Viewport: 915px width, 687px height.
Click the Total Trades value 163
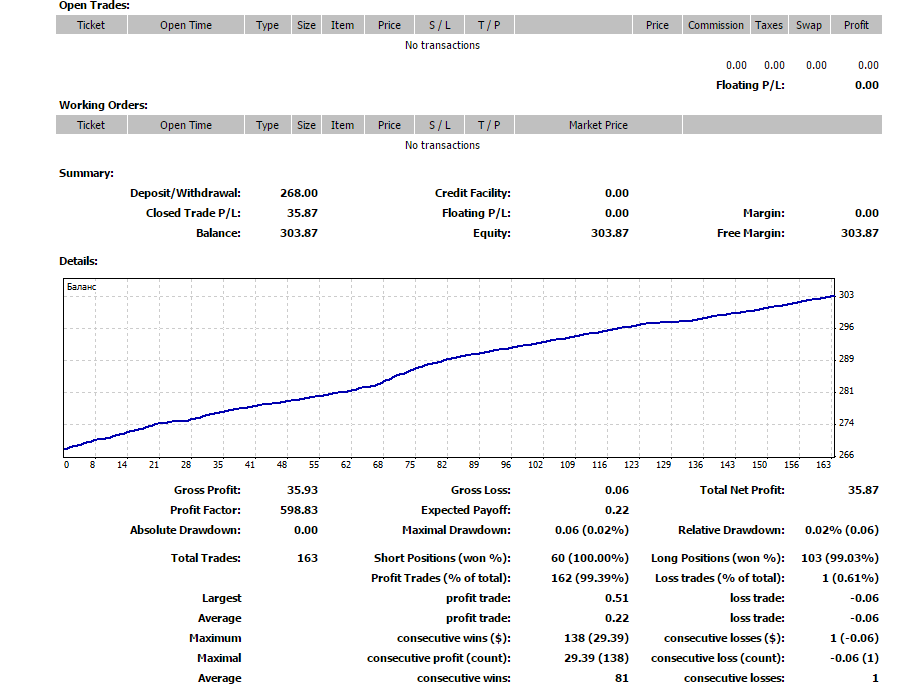coord(308,558)
